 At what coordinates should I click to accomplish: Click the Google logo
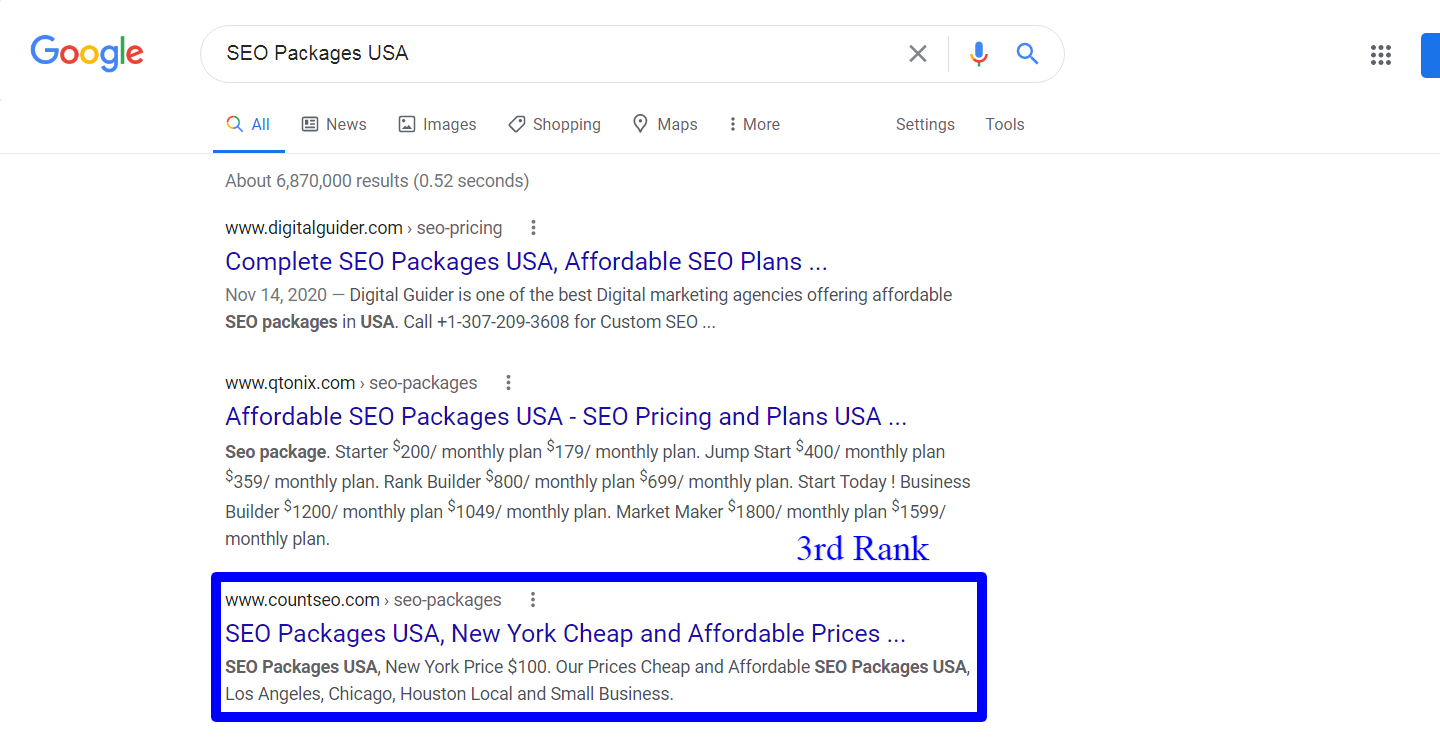[87, 53]
